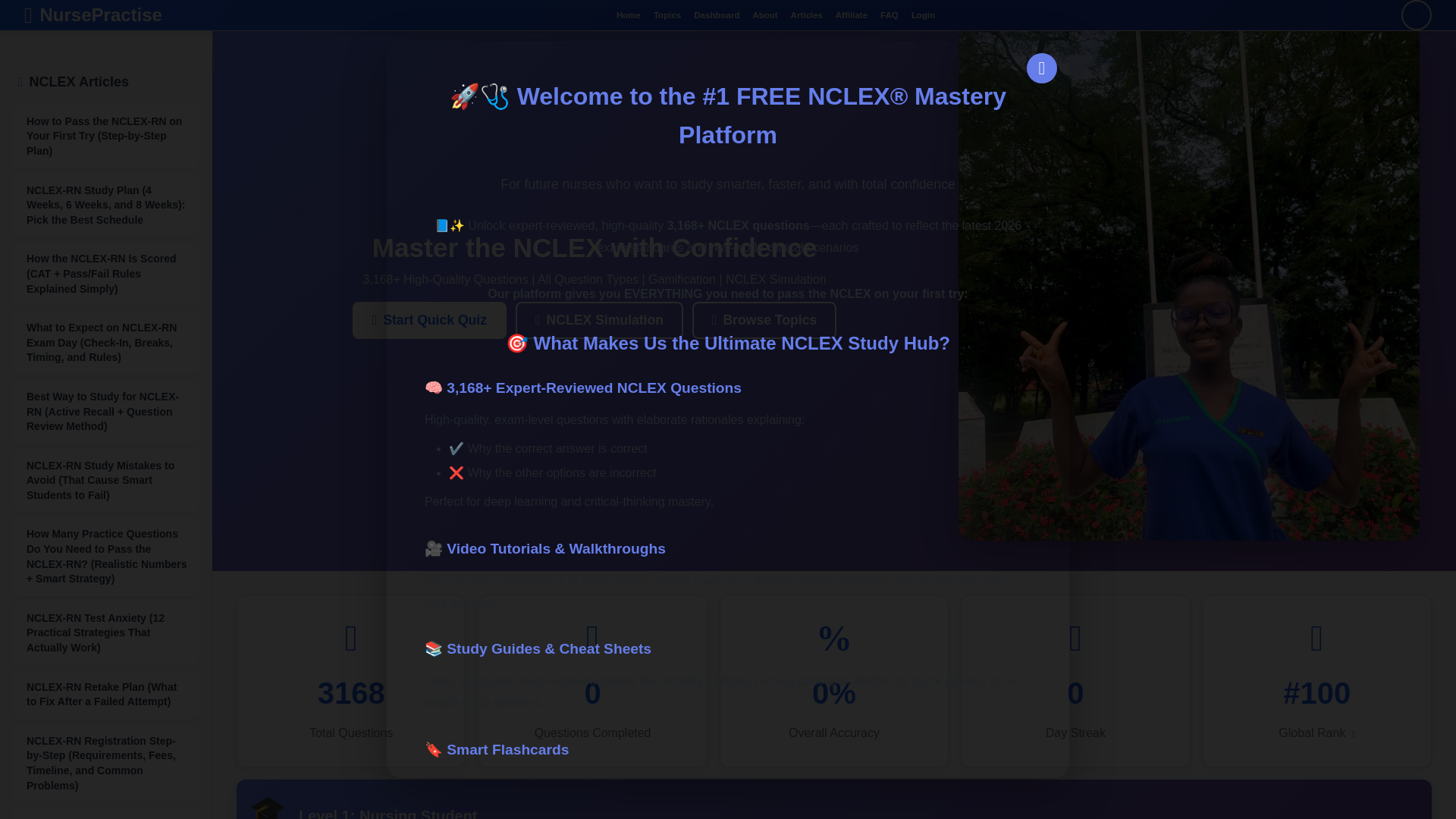The width and height of the screenshot is (1456, 819).
Task: Open How the NCLEX-RN Is Scored article
Action: pyautogui.click(x=105, y=274)
